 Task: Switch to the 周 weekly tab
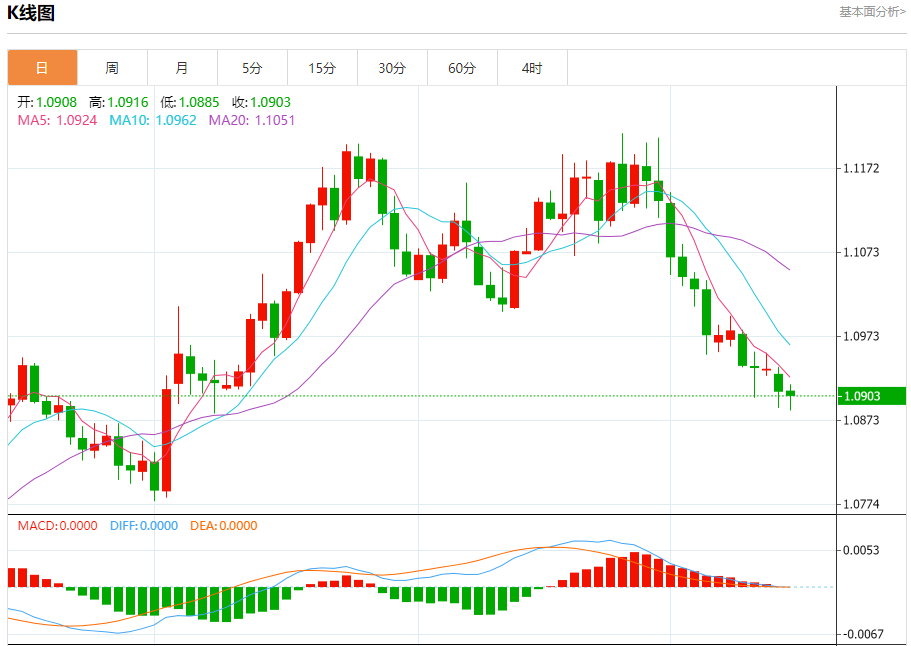pos(112,68)
